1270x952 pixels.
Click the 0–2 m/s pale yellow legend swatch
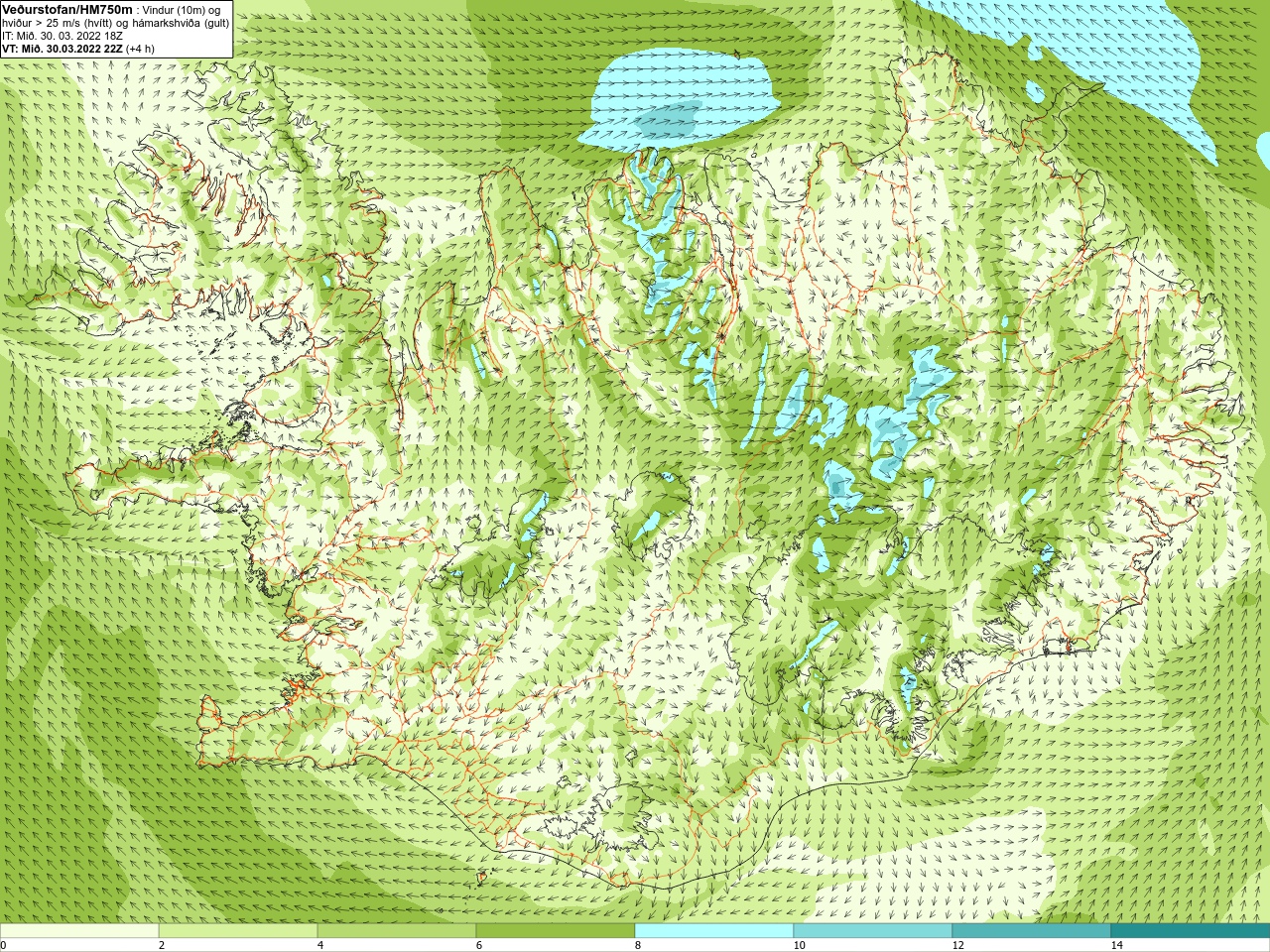tap(79, 931)
